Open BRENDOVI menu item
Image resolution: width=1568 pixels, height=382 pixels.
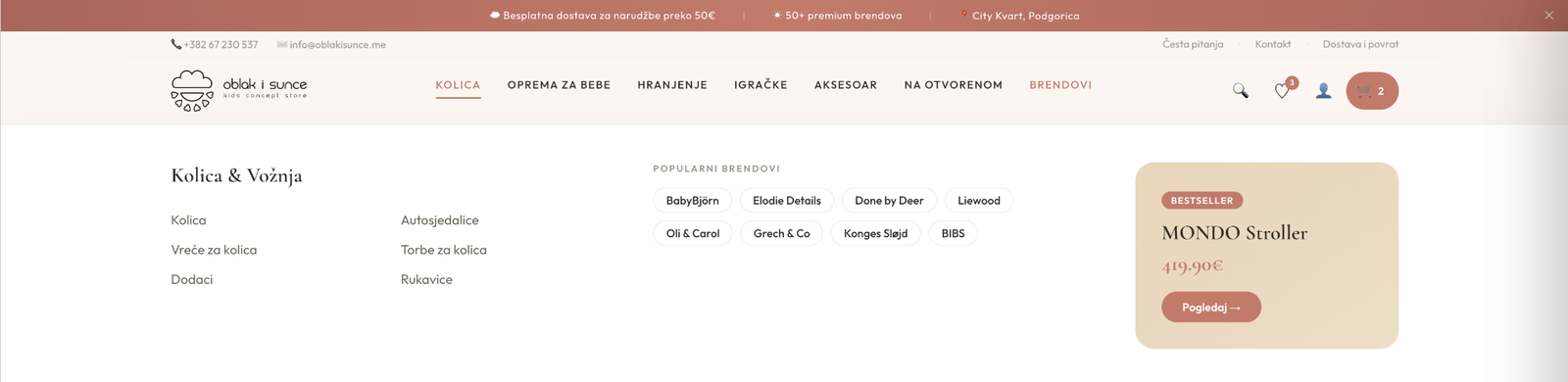tap(1060, 85)
